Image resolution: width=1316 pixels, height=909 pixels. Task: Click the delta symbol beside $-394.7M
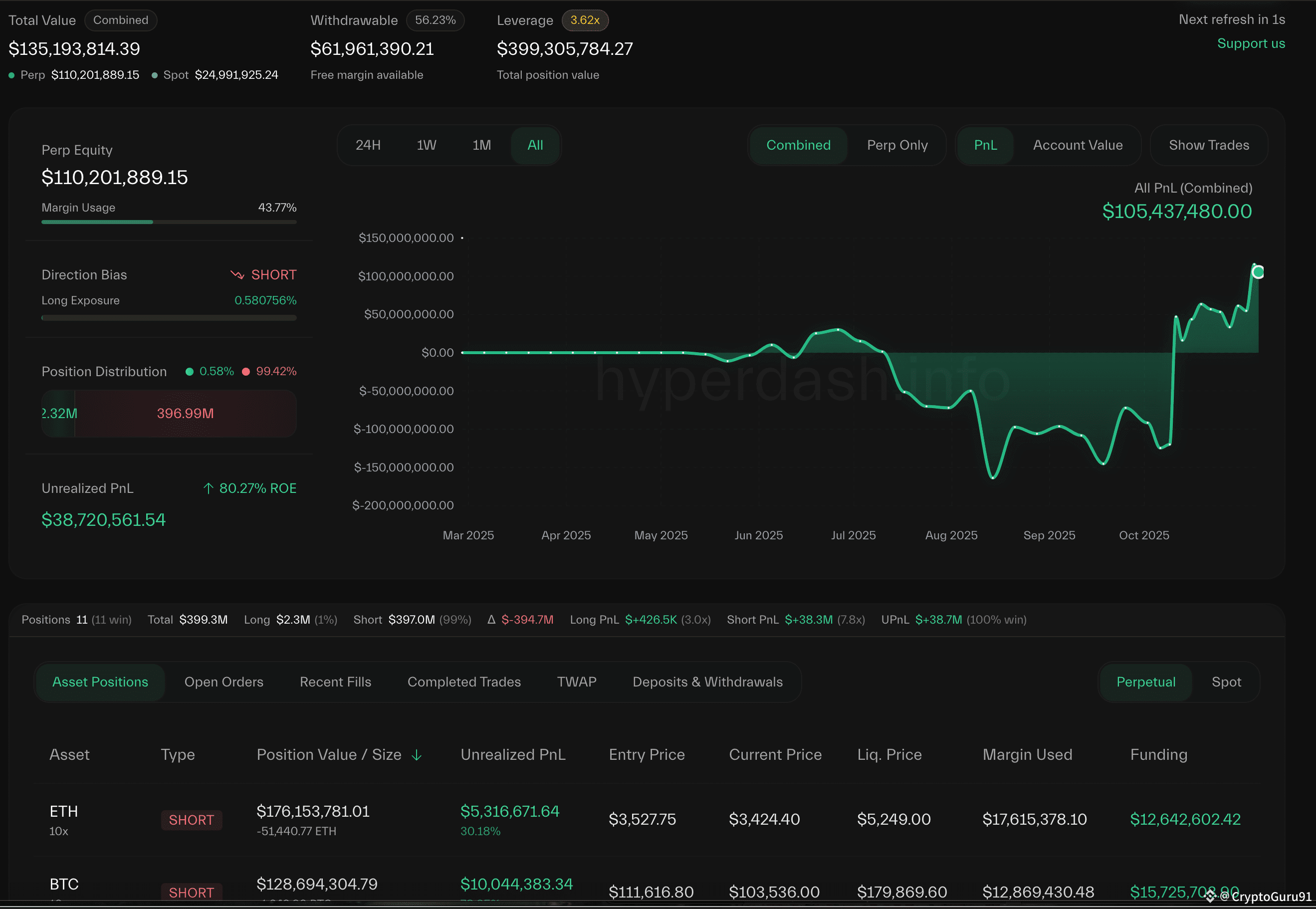491,620
